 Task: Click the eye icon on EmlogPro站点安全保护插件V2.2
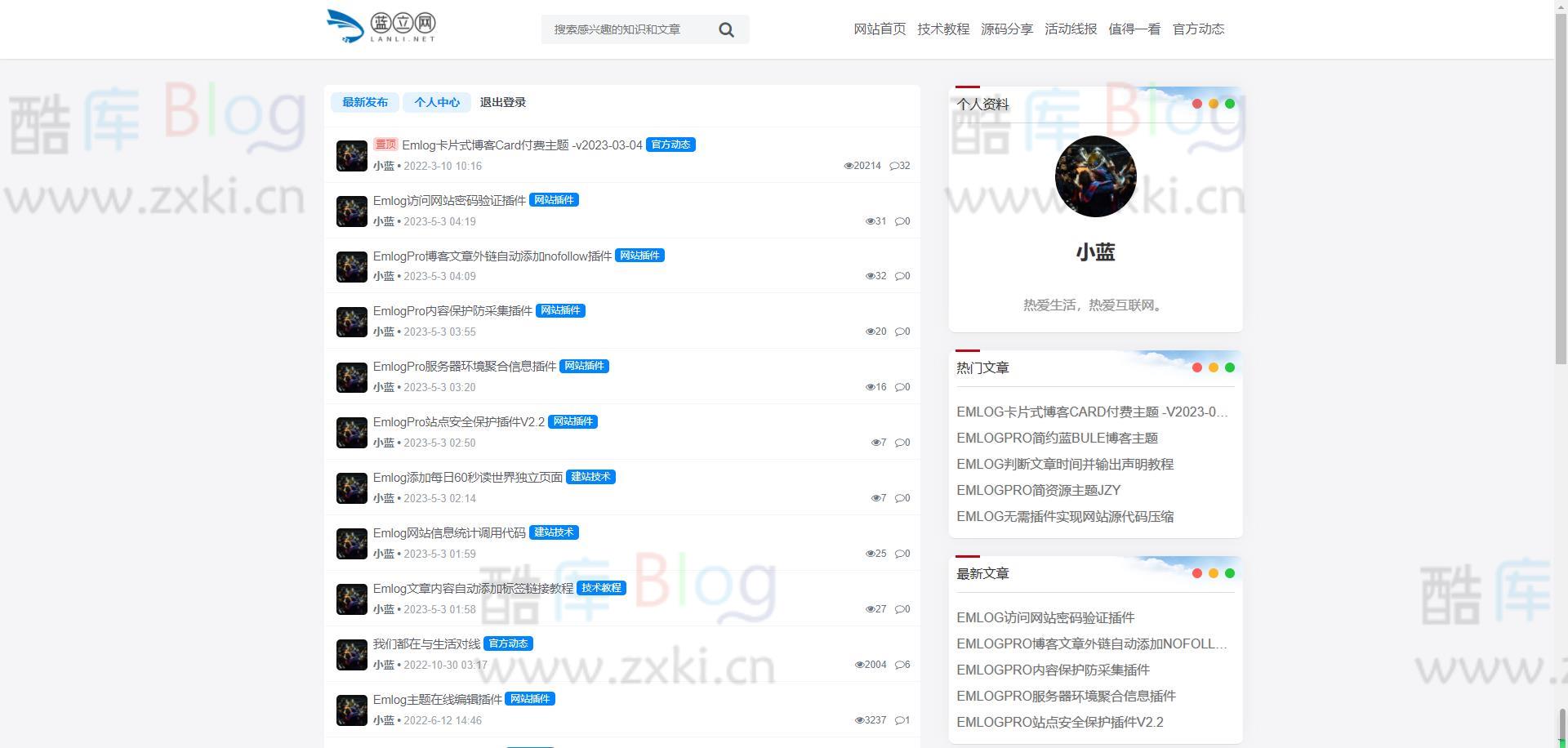(x=874, y=442)
